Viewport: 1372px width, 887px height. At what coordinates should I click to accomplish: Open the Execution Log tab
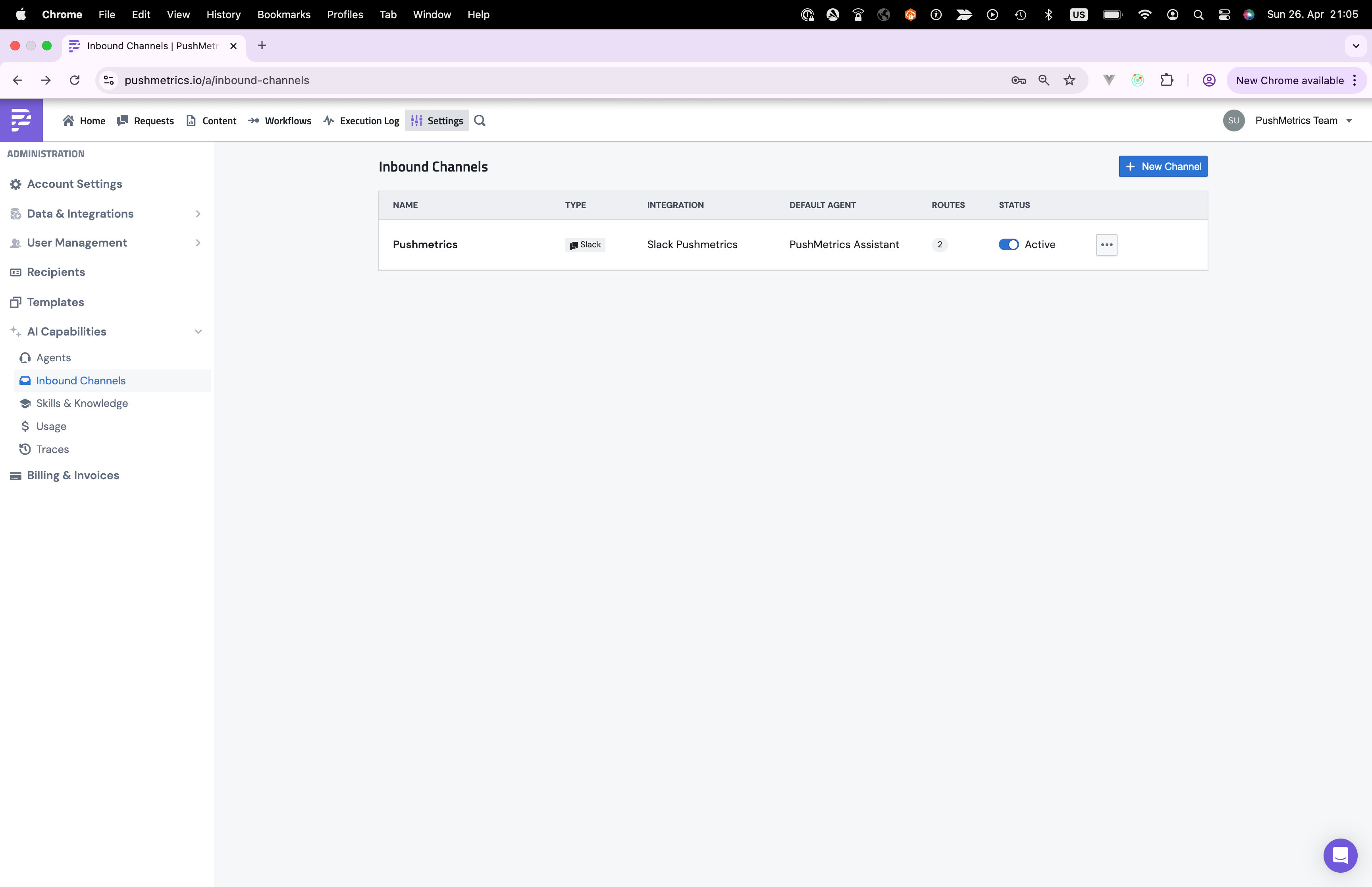tap(361, 120)
